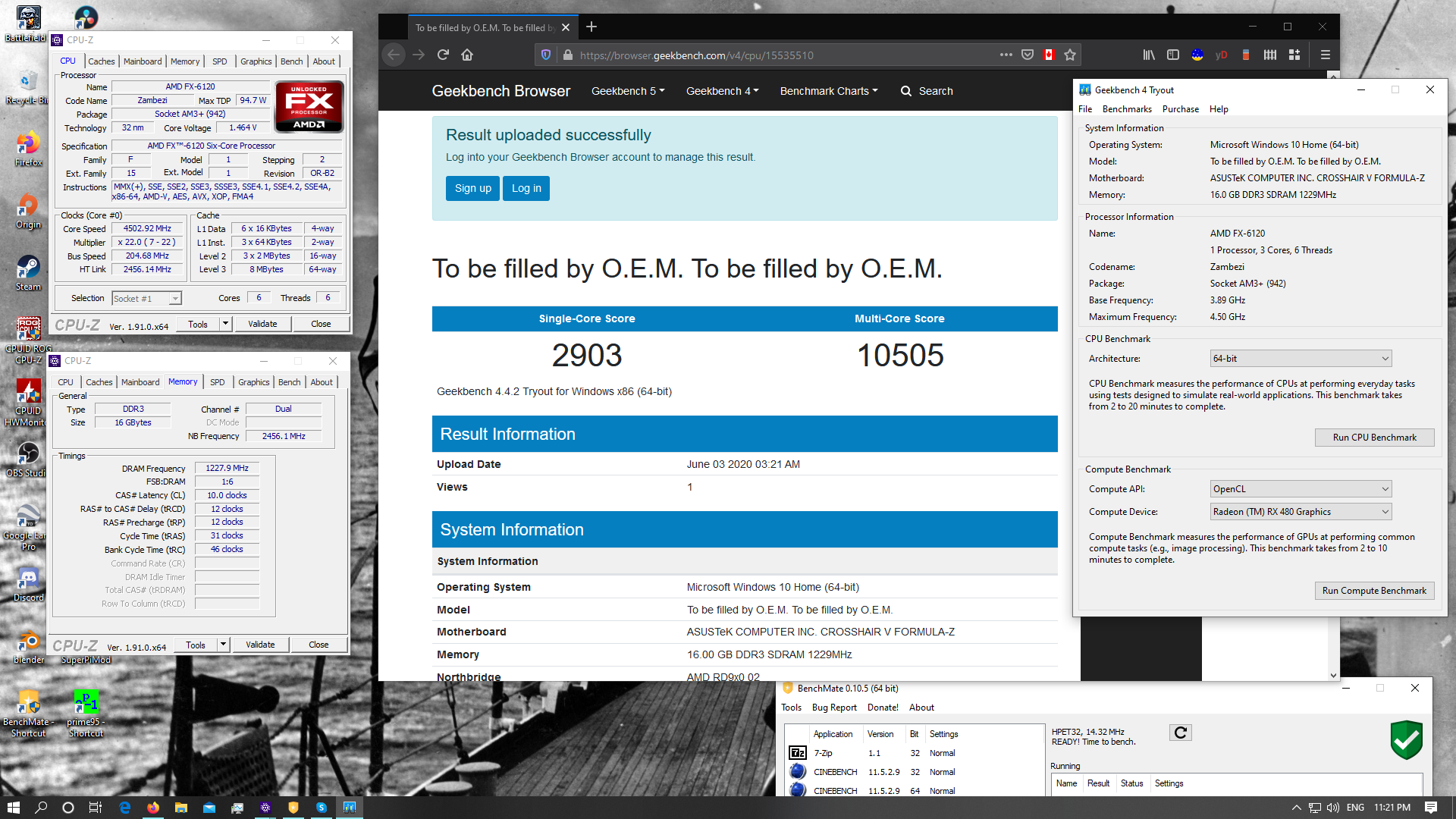Click the BenchMate refresh timer button
This screenshot has height=819, width=1456.
click(1181, 733)
